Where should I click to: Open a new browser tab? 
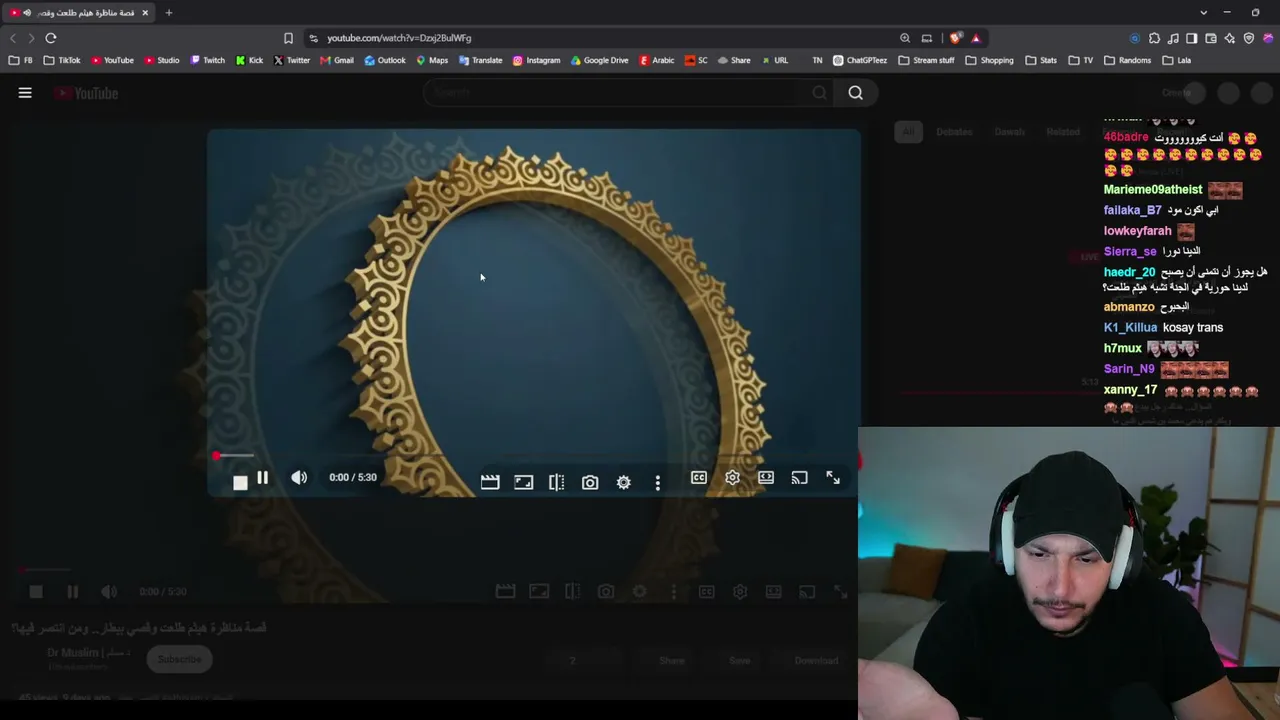[169, 13]
